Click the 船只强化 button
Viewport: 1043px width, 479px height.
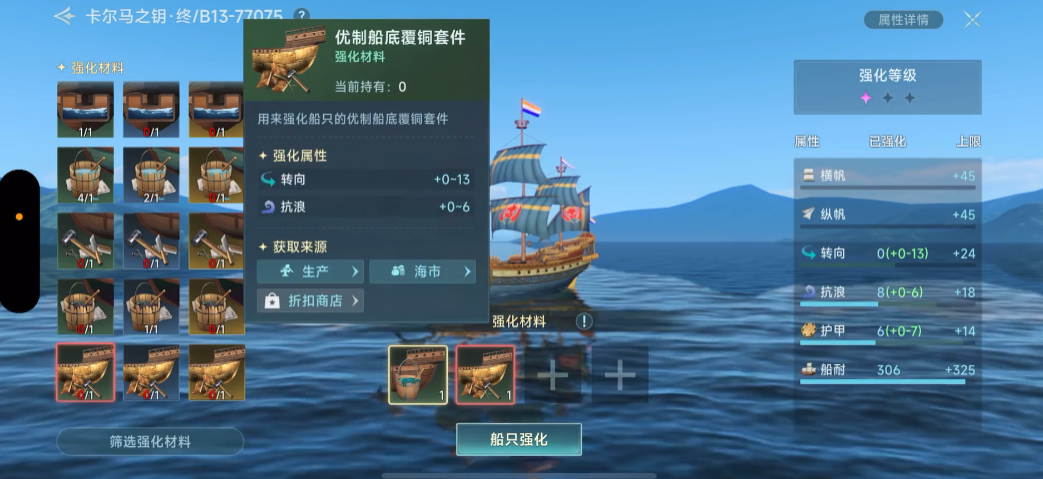tap(519, 439)
